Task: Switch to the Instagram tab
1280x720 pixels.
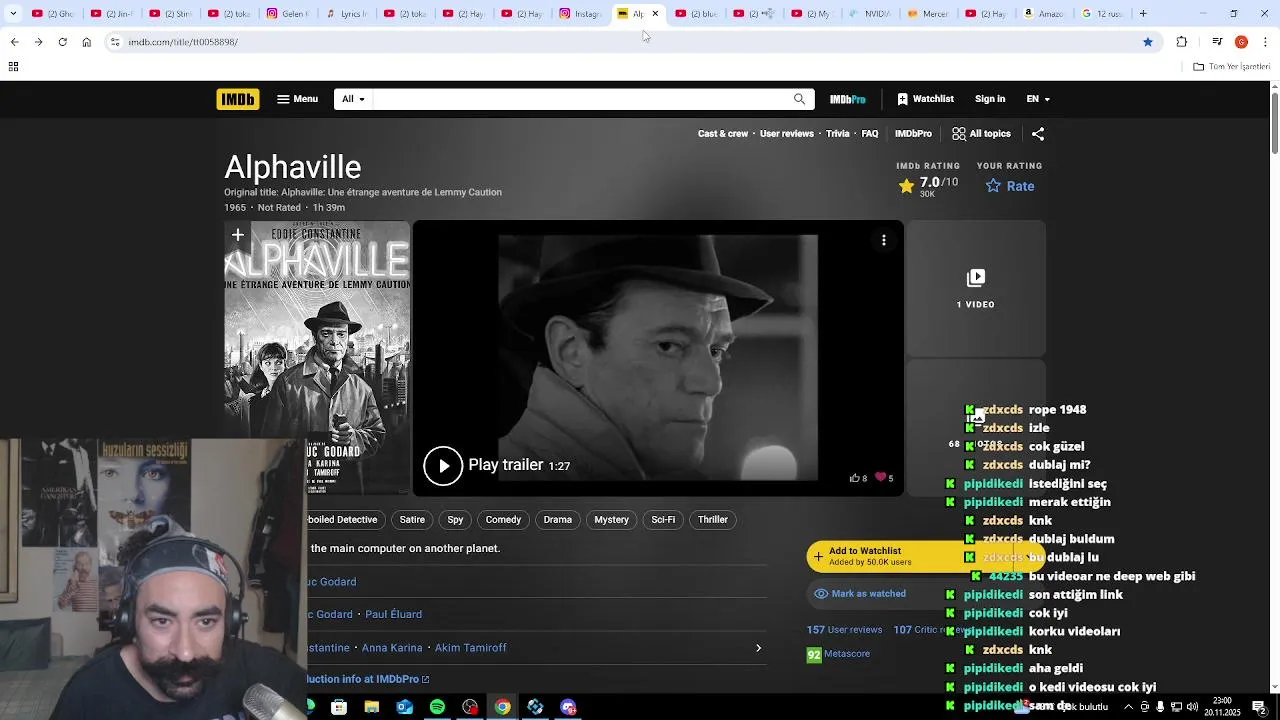Action: [580, 14]
